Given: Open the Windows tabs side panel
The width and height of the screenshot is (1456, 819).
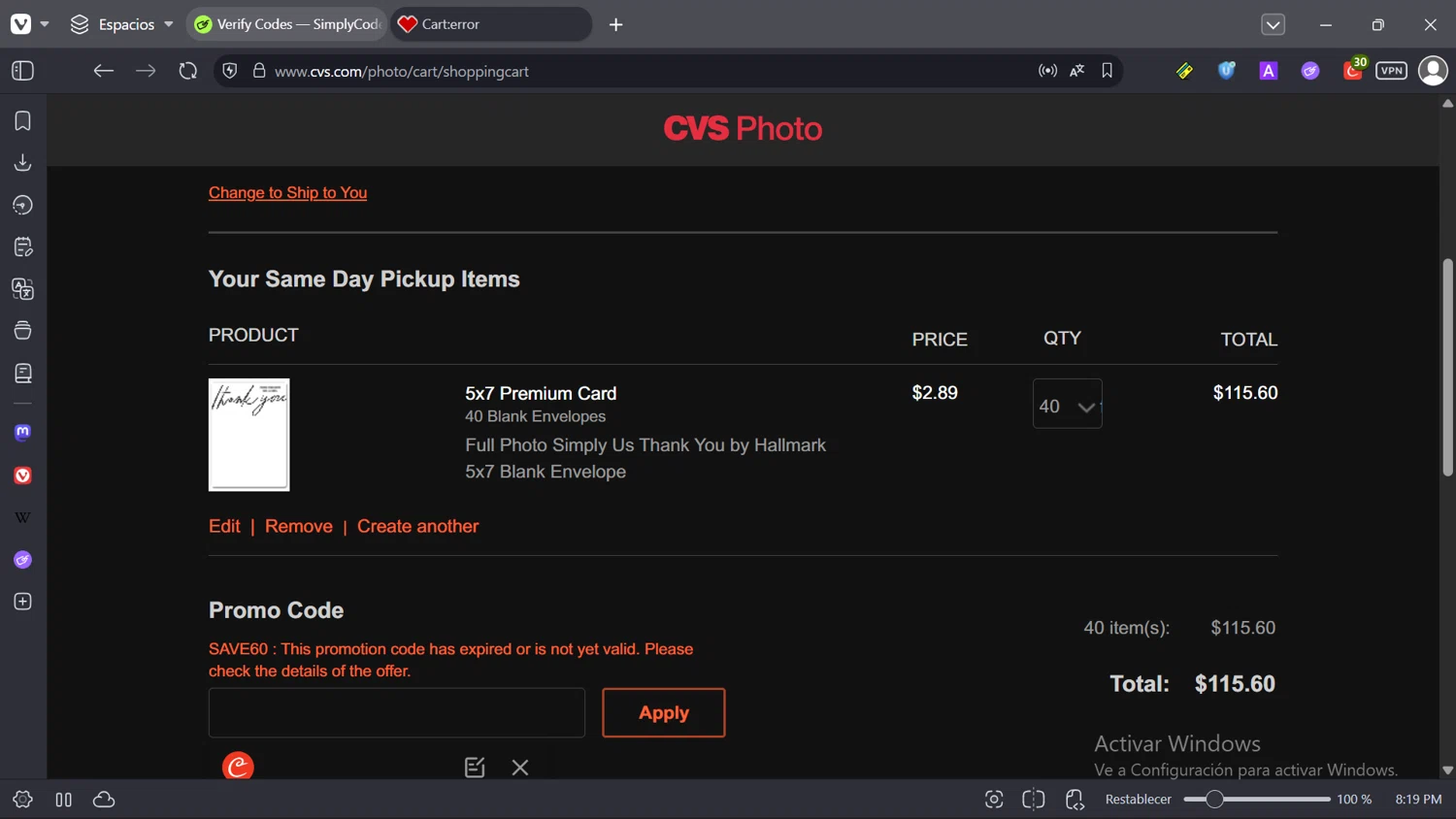Looking at the screenshot, I should point(23,331).
